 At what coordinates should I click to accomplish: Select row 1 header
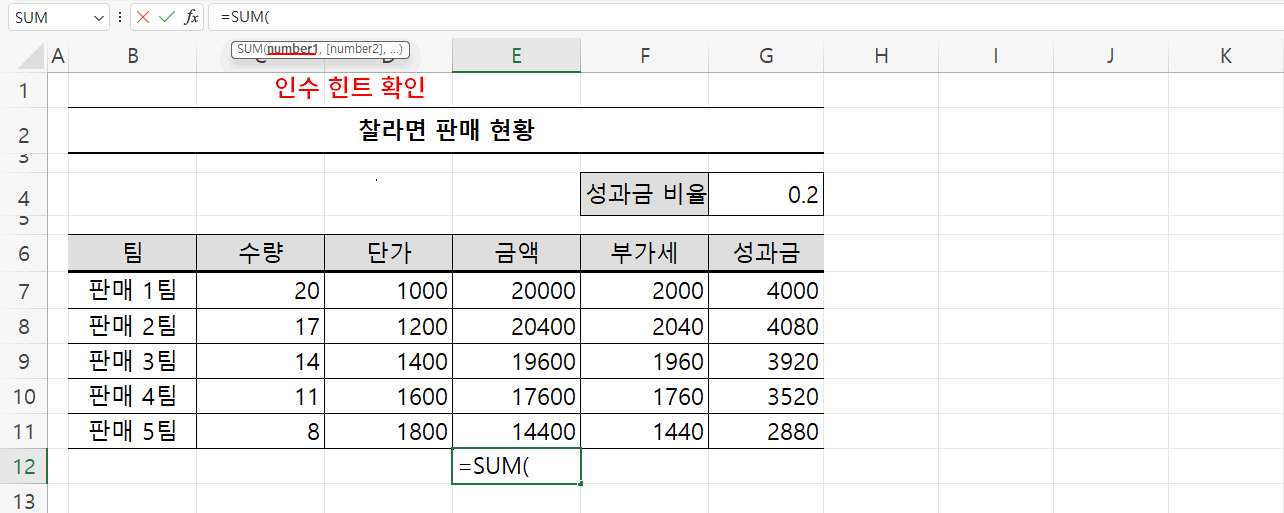[x=24, y=90]
